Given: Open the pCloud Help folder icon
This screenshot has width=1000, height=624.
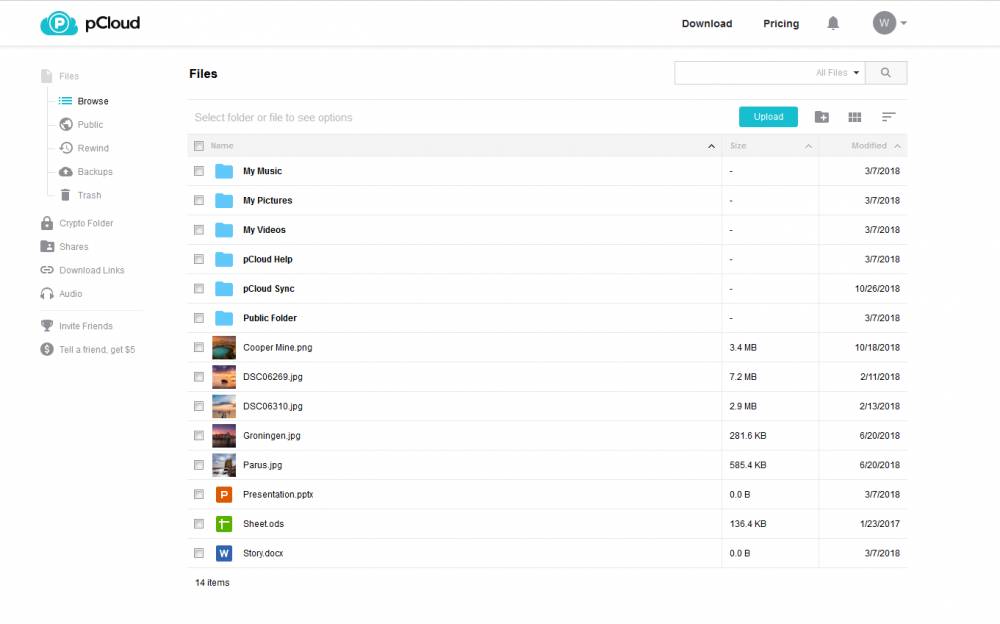Looking at the screenshot, I should pyautogui.click(x=224, y=259).
